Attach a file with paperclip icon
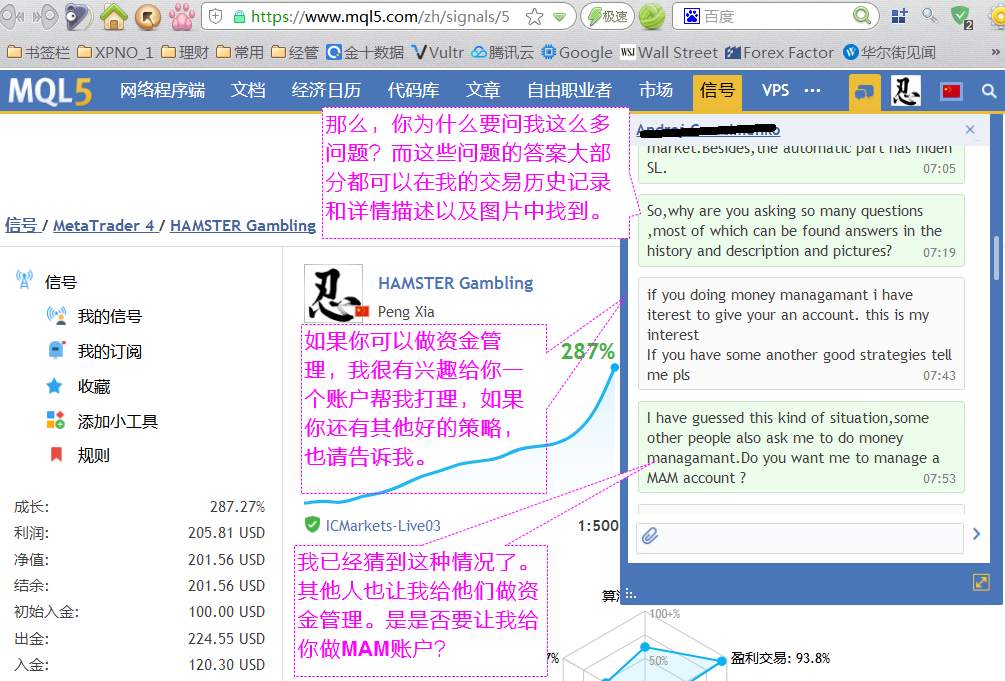 pyautogui.click(x=650, y=536)
